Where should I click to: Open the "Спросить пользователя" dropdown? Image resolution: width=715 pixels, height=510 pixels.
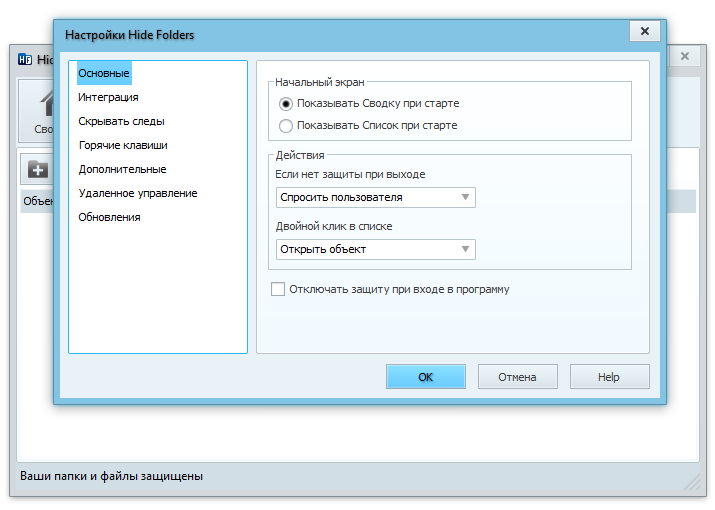376,198
